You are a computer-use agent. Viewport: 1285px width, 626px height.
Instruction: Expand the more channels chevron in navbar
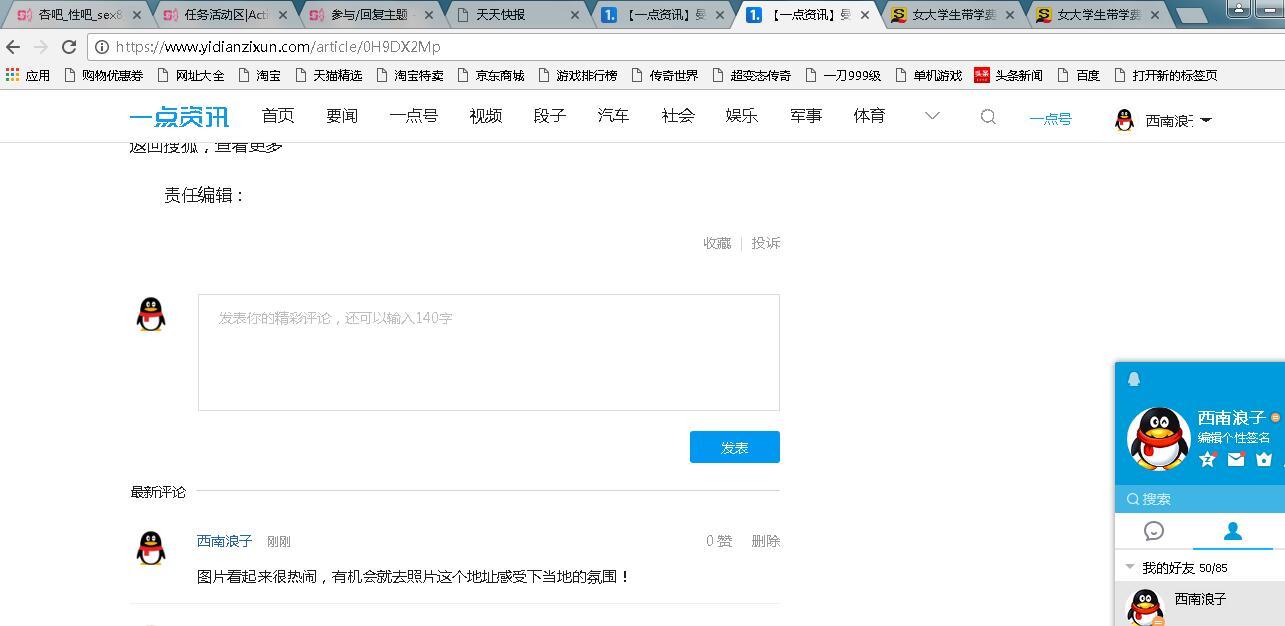tap(932, 115)
